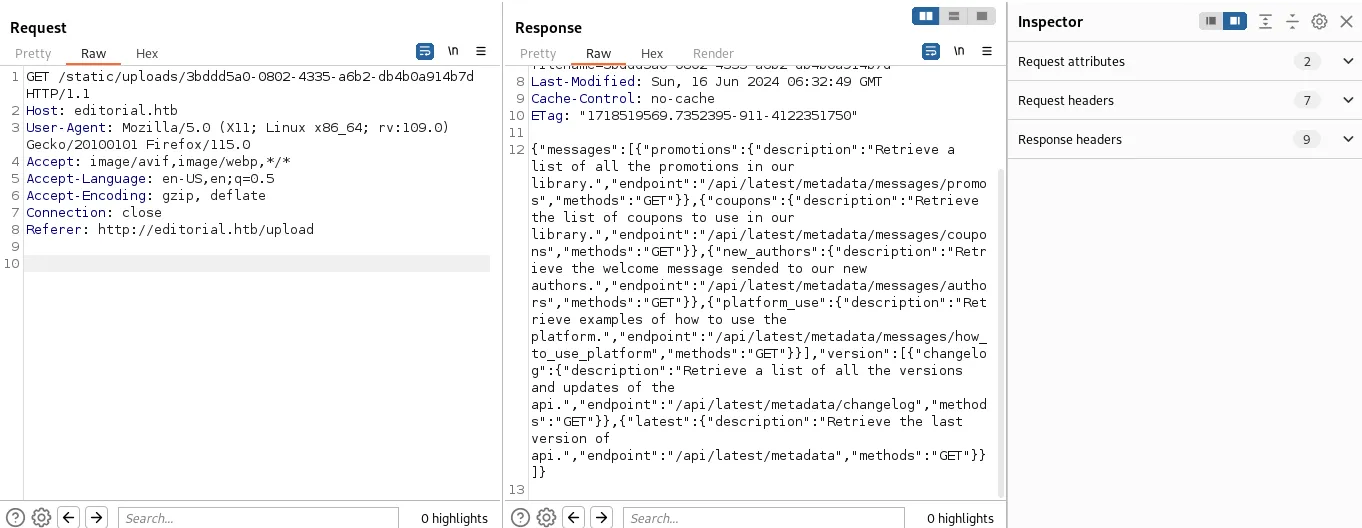Image resolution: width=1362 pixels, height=528 pixels.
Task: Go to previous Request search match
Action: (68, 517)
